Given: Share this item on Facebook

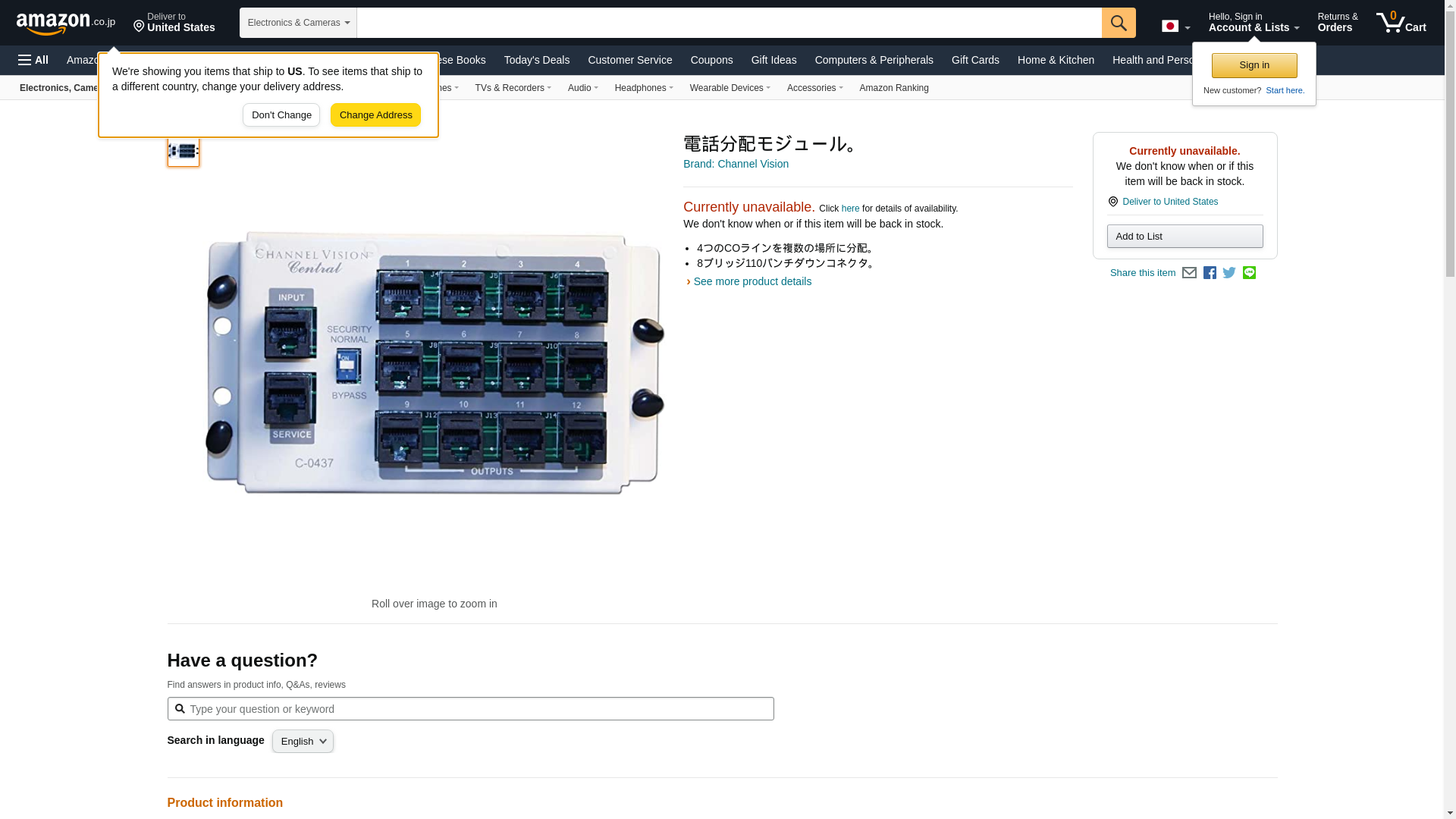Looking at the screenshot, I should pyautogui.click(x=1210, y=273).
